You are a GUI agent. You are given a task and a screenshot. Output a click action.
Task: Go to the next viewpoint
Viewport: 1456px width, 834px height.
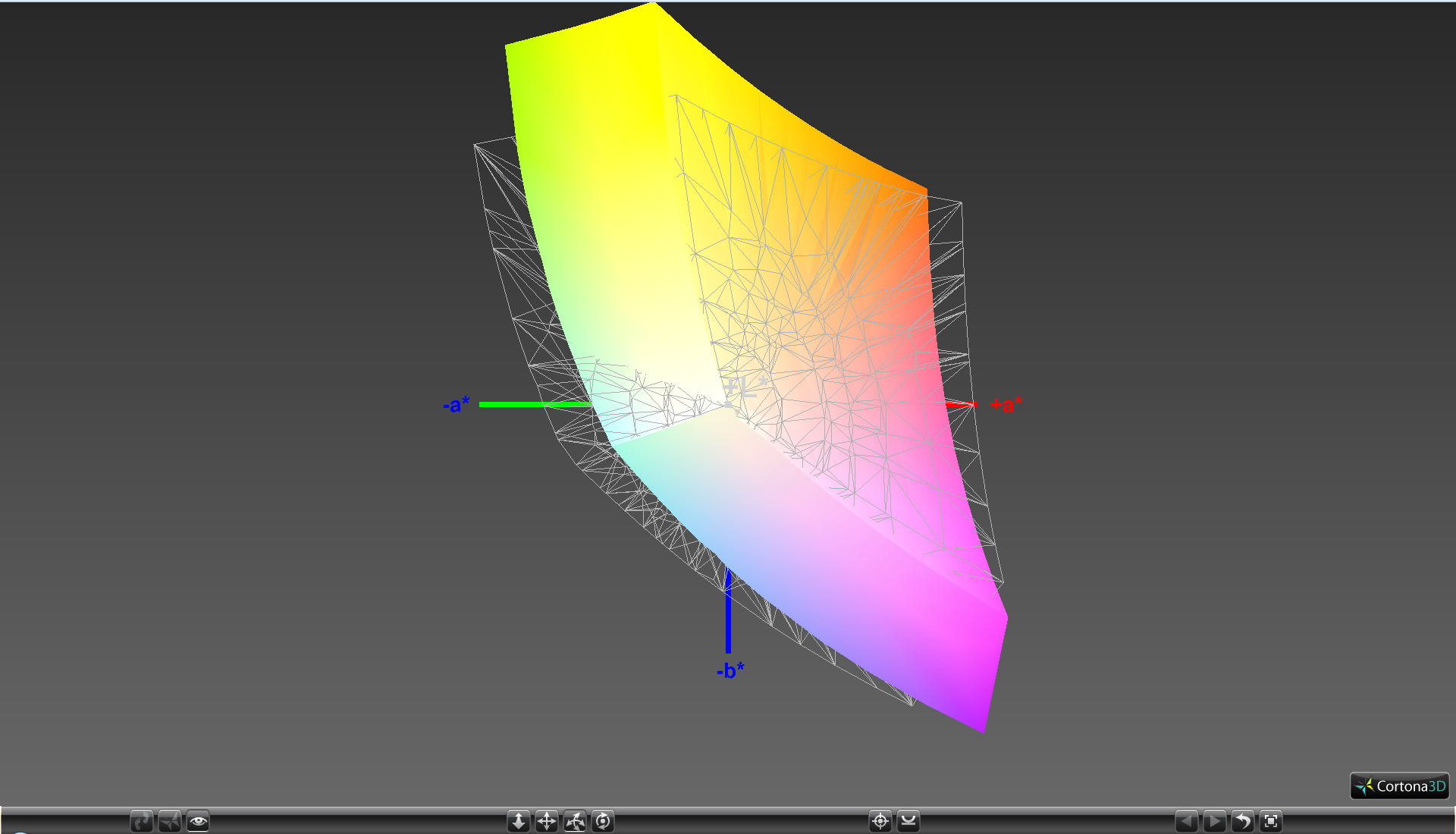coord(1215,821)
